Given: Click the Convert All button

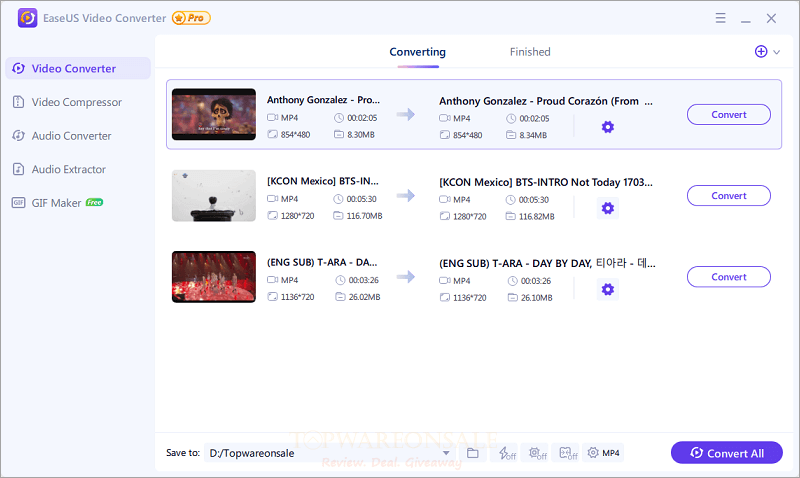Looking at the screenshot, I should 727,453.
